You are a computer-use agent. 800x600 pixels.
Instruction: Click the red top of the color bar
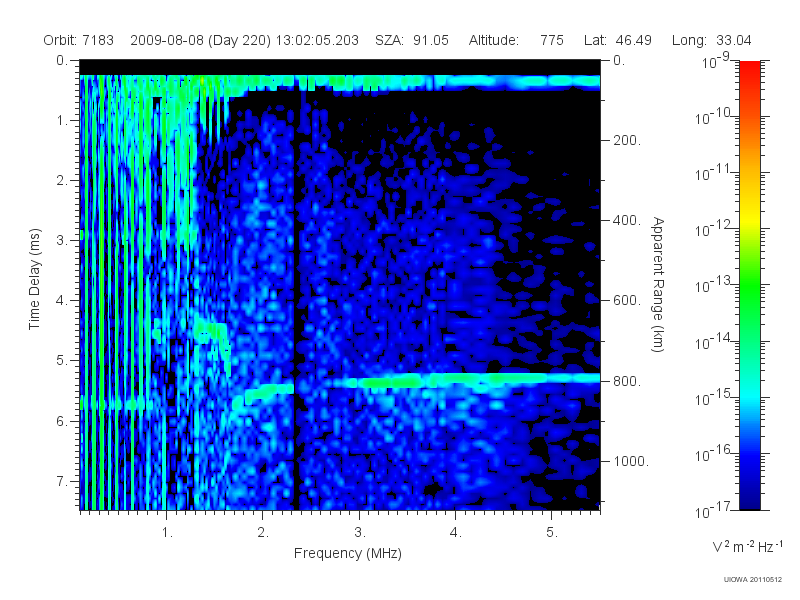click(x=749, y=71)
